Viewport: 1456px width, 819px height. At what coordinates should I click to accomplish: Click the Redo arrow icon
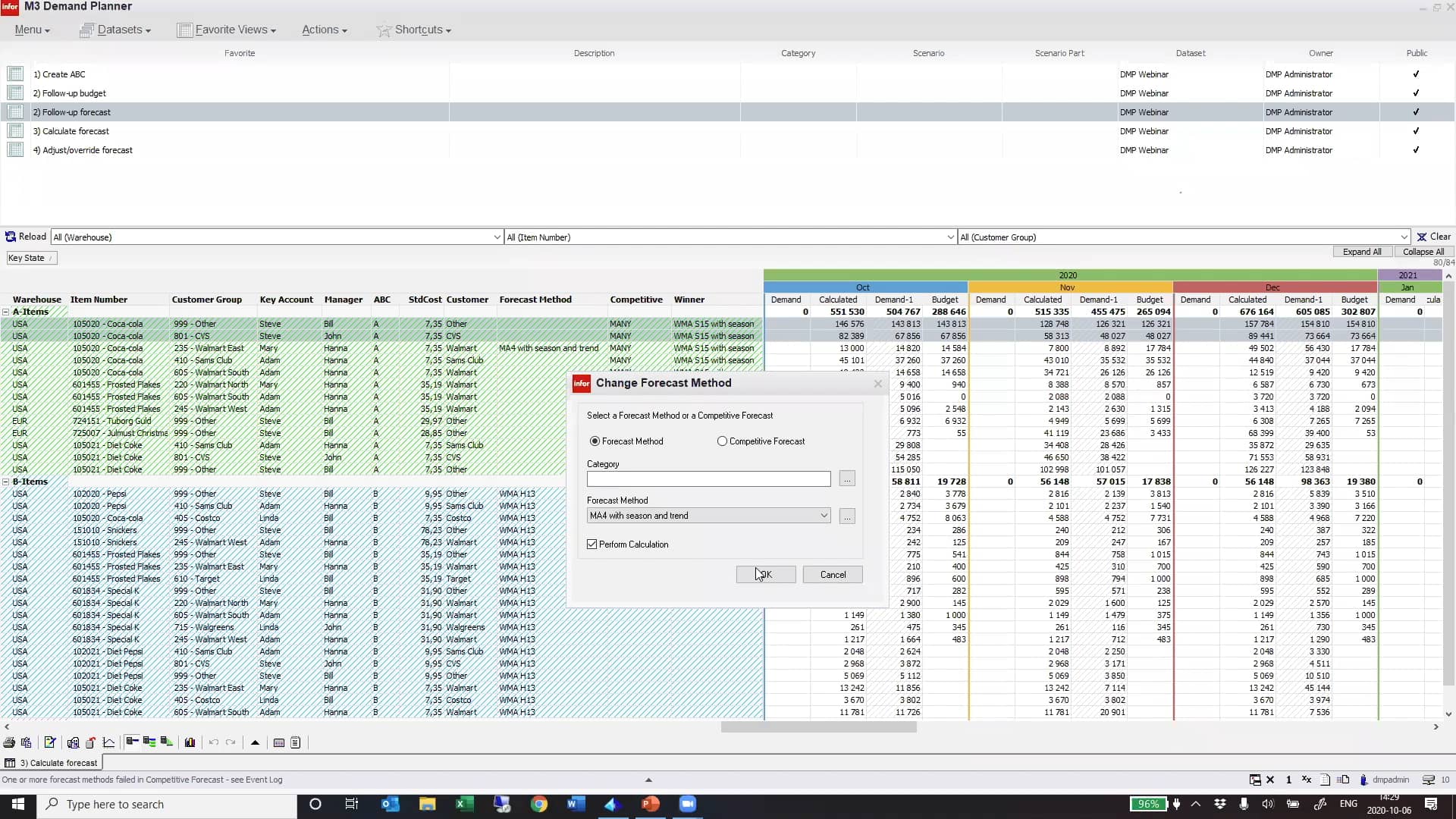(x=230, y=743)
